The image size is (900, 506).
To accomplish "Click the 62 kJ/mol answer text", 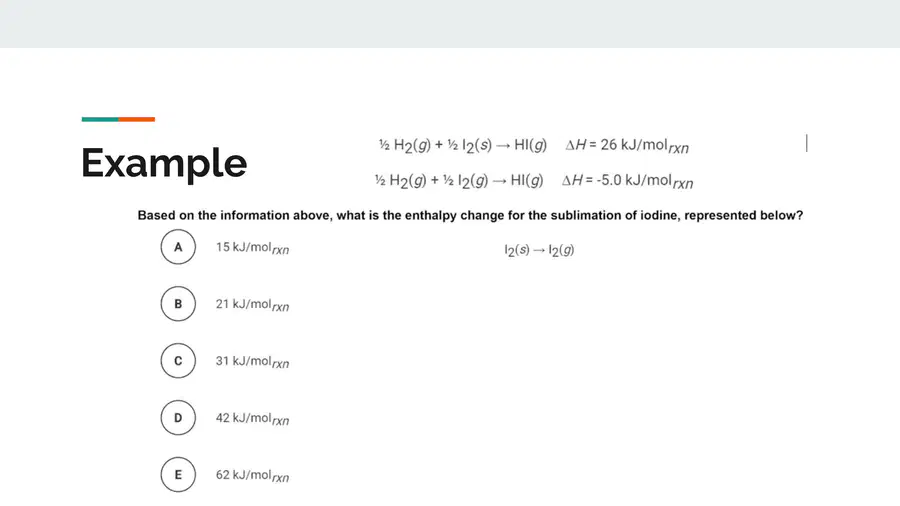I will [x=253, y=476].
